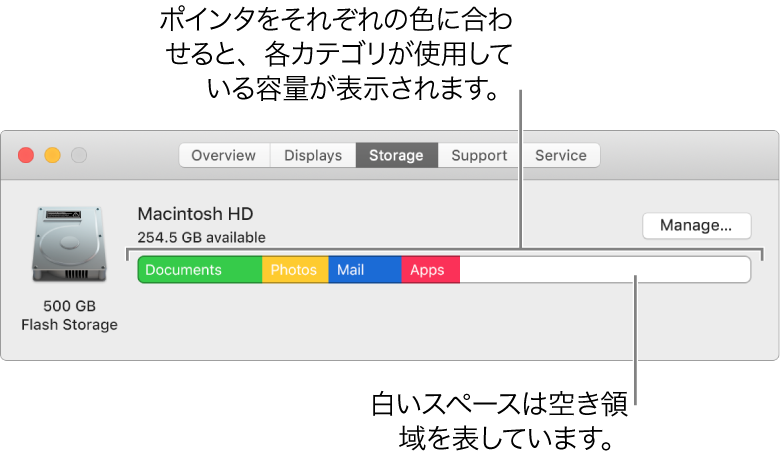
Task: Click the 254.5 GB available text
Action: (x=201, y=237)
